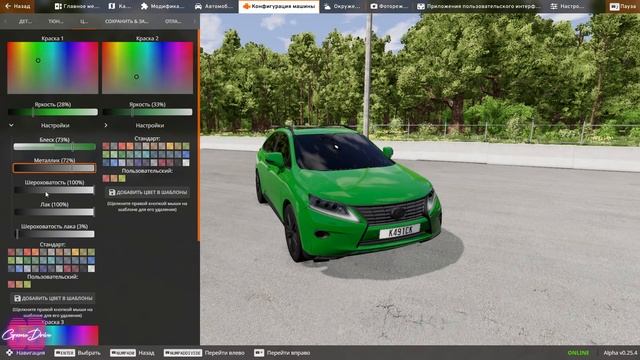Viewport: 640px width, 360px height.
Task: Choose the white last standard swatch under Краска 1
Action: [91, 269]
